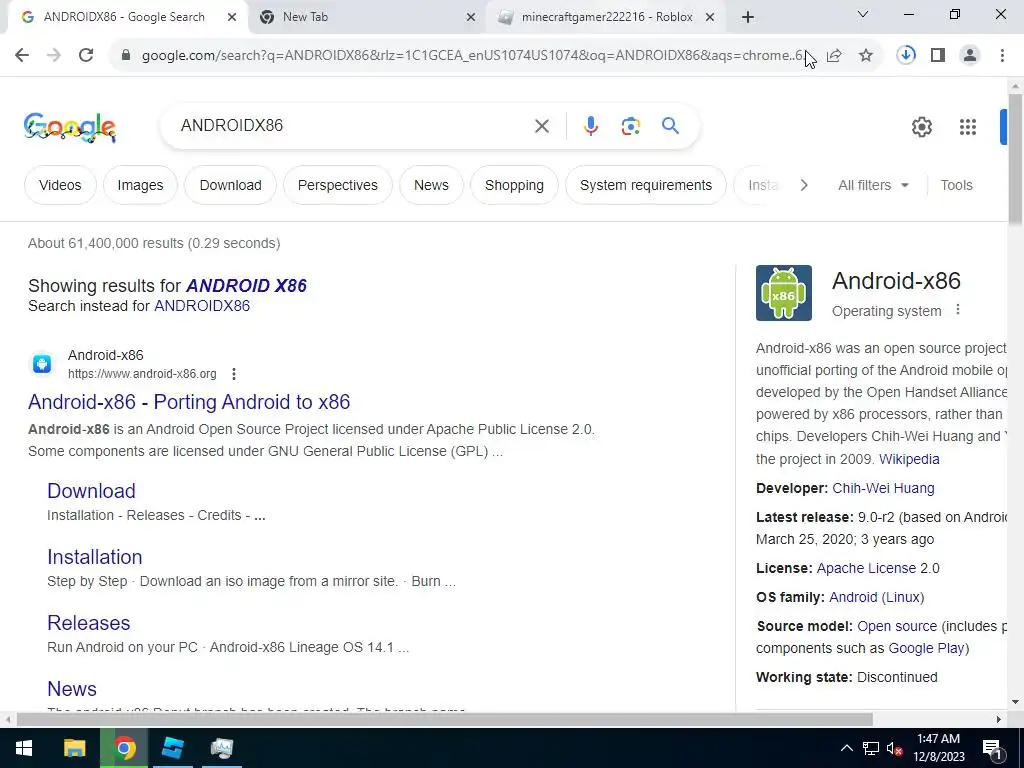The width and height of the screenshot is (1024, 768).
Task: Open the Google Play link
Action: click(927, 648)
